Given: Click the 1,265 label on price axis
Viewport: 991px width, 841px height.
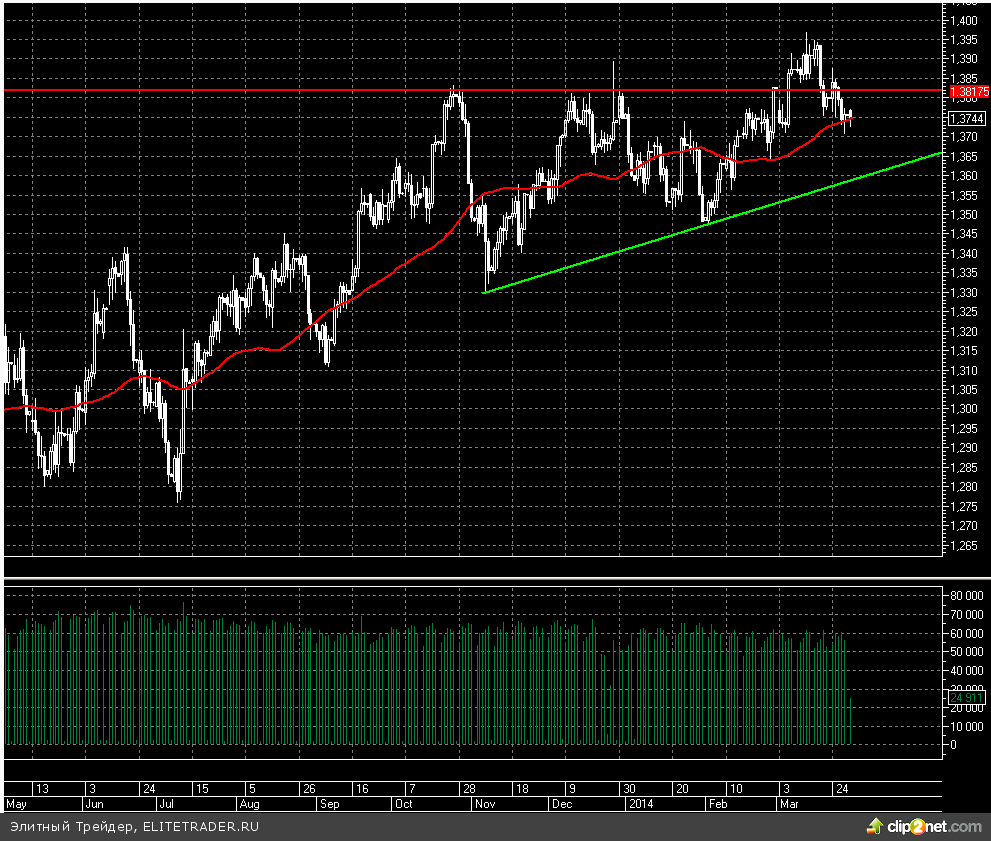Looking at the screenshot, I should [x=965, y=545].
